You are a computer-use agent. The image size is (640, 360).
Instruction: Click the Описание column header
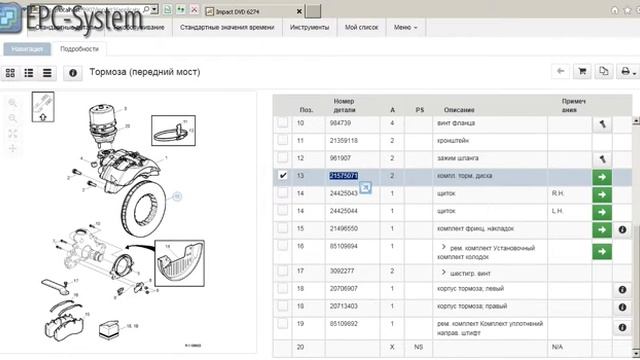pos(459,110)
